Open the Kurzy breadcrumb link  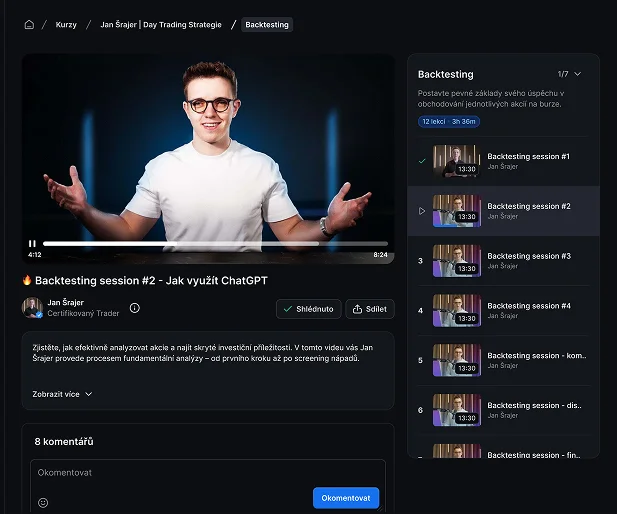pos(66,25)
